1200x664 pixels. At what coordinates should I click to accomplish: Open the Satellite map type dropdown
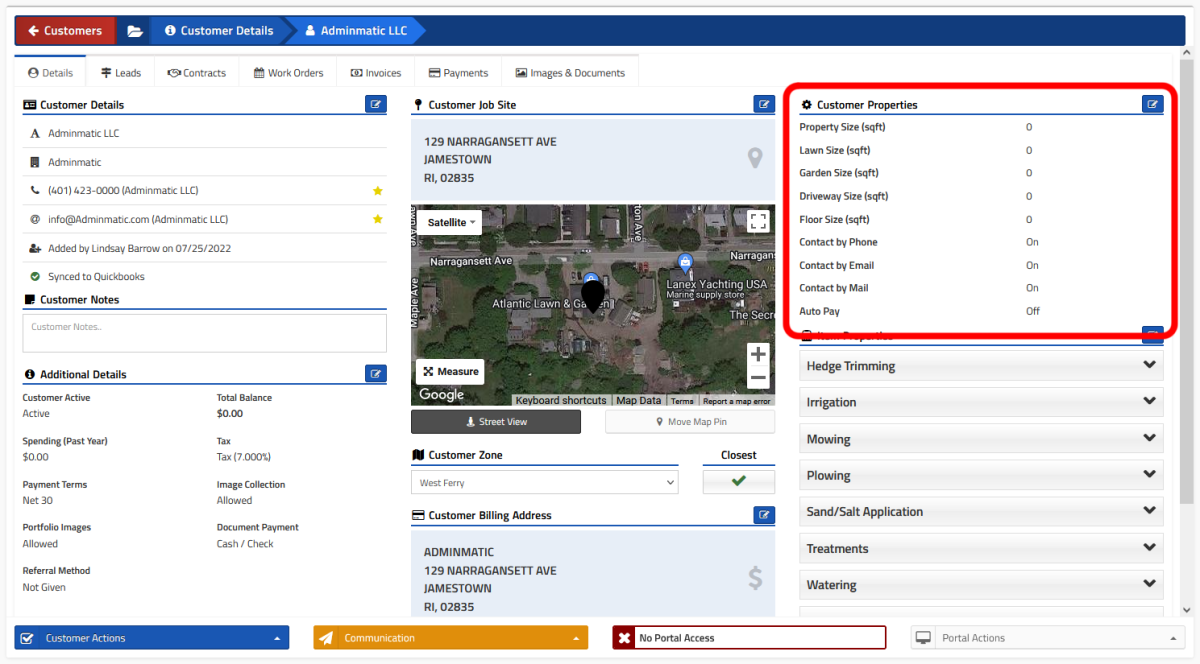[x=449, y=222]
